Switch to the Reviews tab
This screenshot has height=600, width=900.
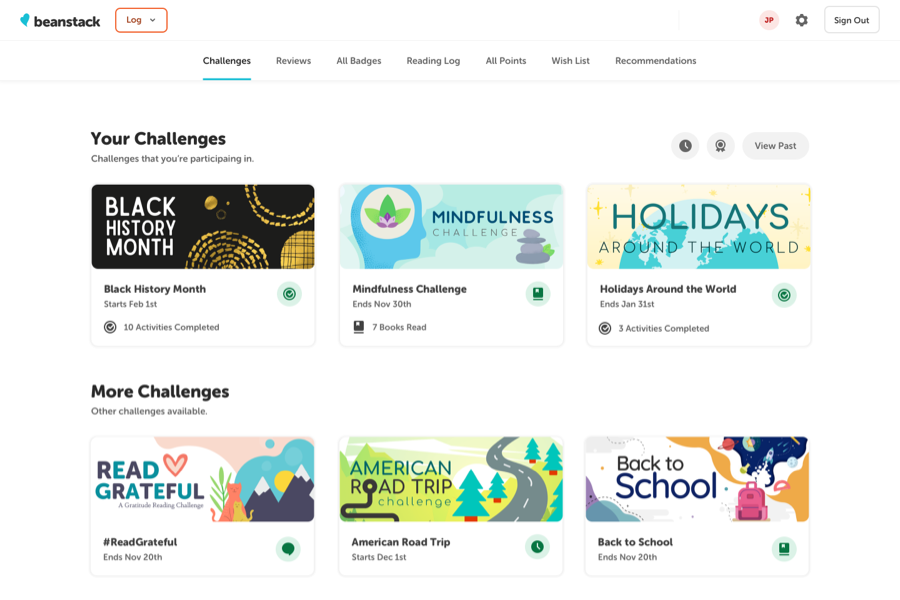(x=293, y=61)
